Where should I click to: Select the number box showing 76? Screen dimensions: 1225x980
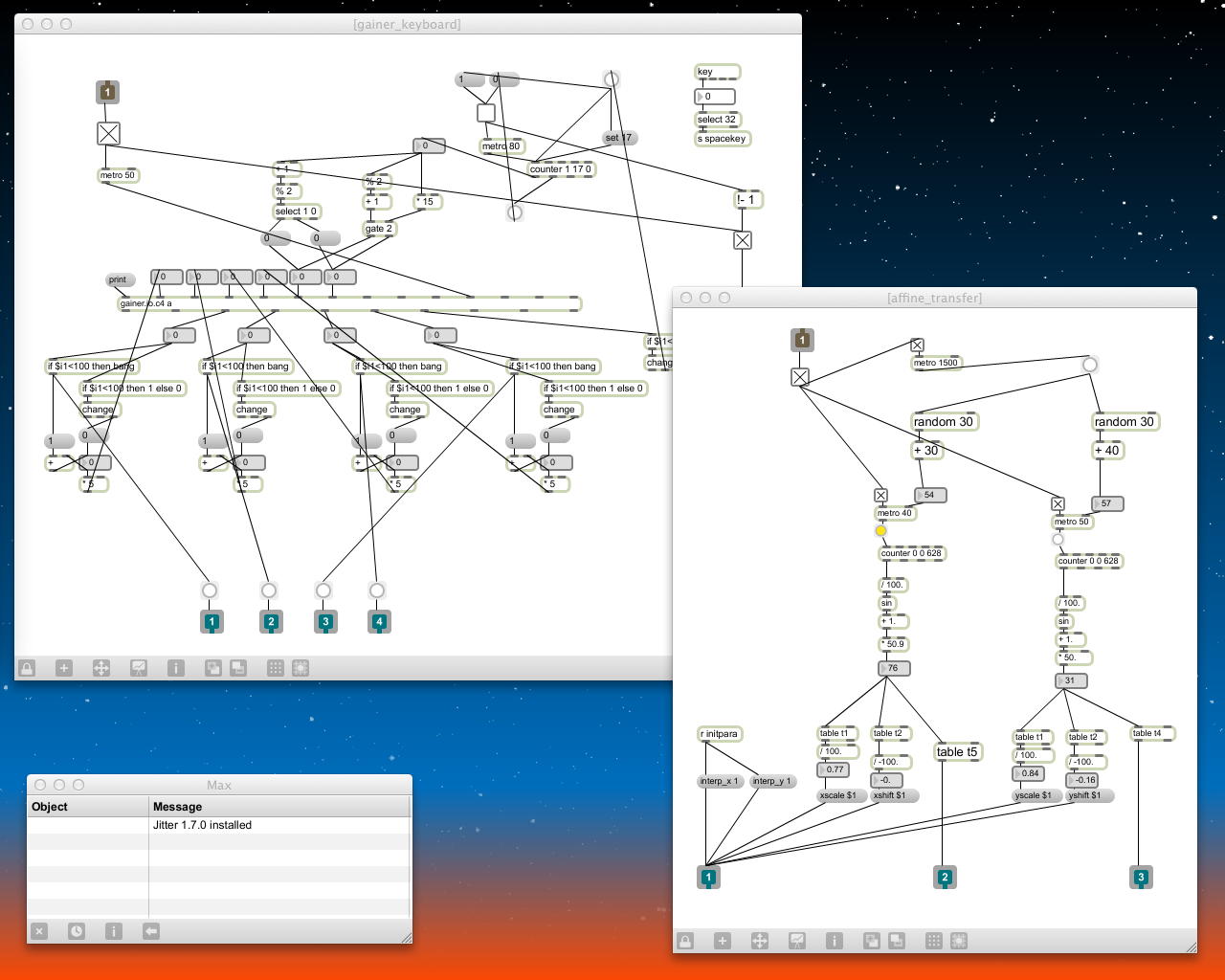point(894,668)
